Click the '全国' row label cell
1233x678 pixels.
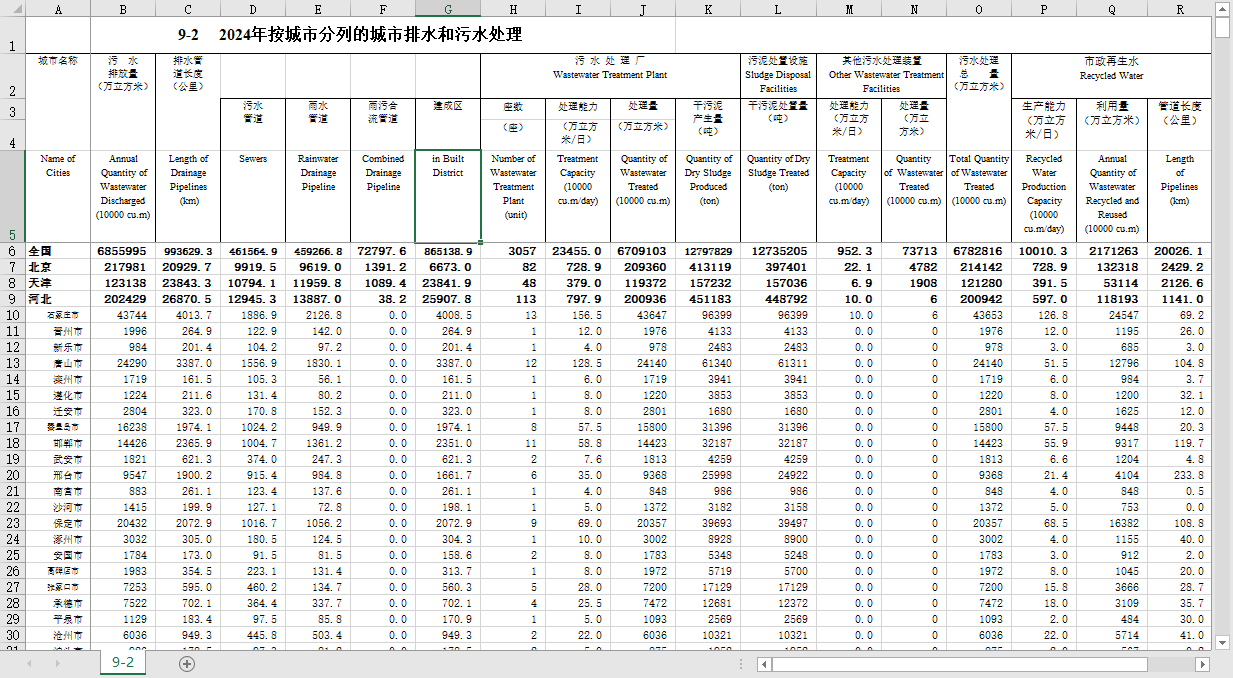(58, 251)
